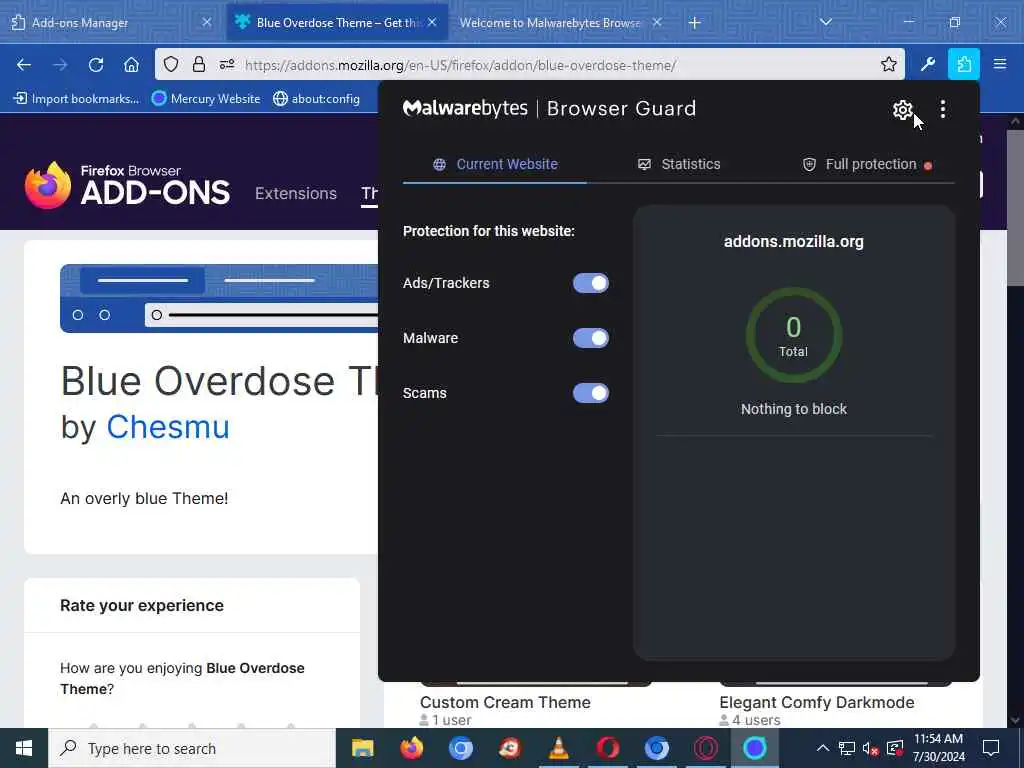Select the Current Website tab
The height and width of the screenshot is (768, 1024).
495,164
